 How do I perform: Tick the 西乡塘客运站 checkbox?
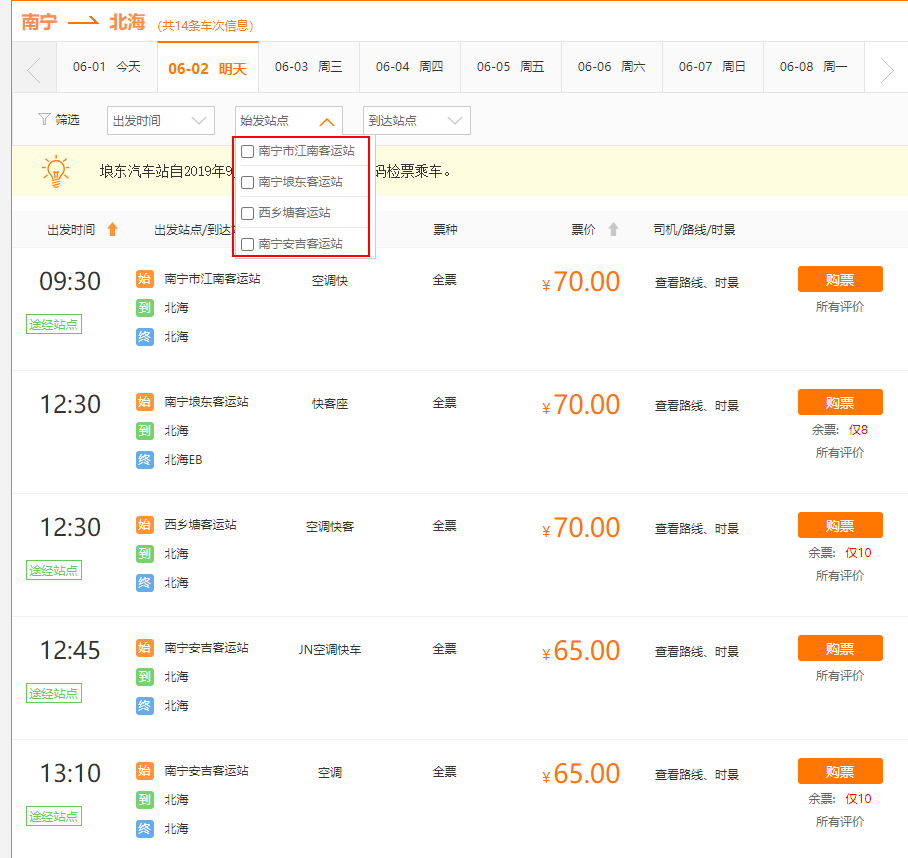(x=248, y=213)
